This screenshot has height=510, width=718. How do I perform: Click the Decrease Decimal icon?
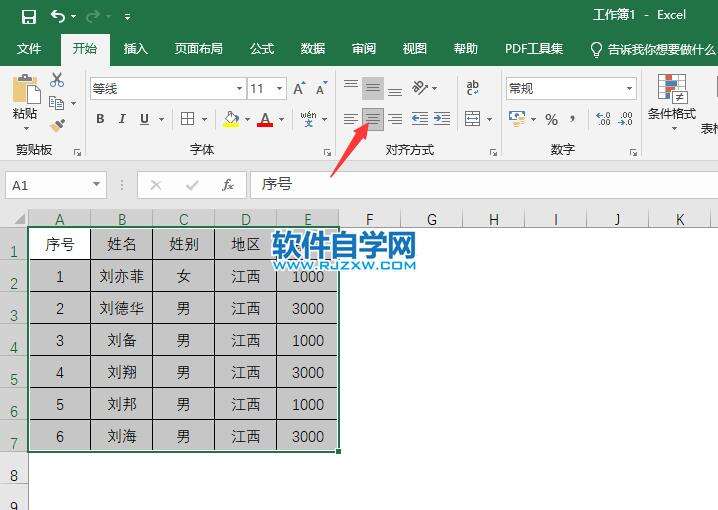(x=625, y=119)
